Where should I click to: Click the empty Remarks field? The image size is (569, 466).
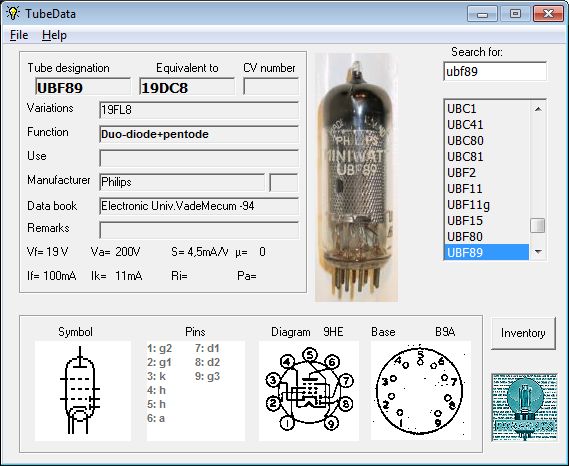click(199, 230)
